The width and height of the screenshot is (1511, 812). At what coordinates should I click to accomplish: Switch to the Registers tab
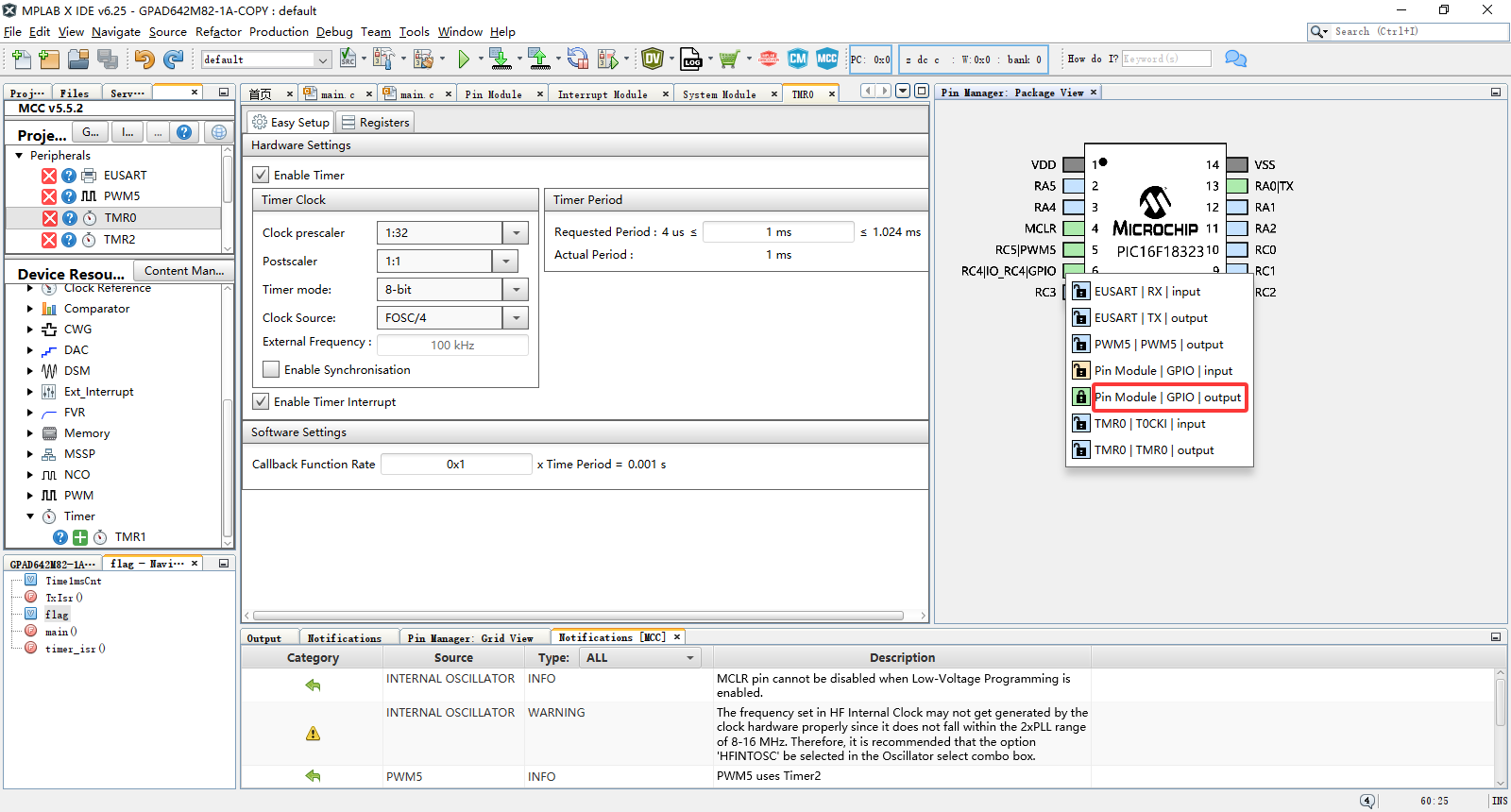(375, 123)
